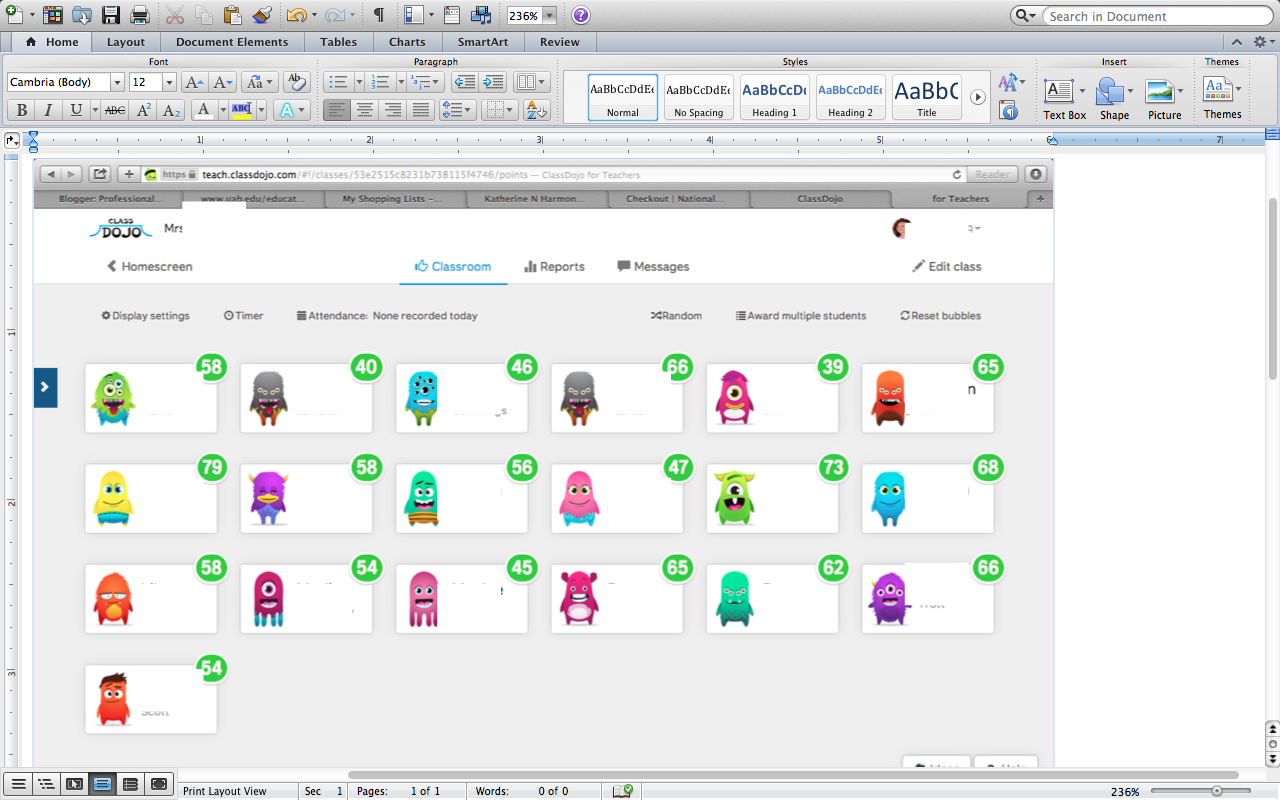Click the font color swatch button
This screenshot has height=800, width=1280.
[x=204, y=110]
